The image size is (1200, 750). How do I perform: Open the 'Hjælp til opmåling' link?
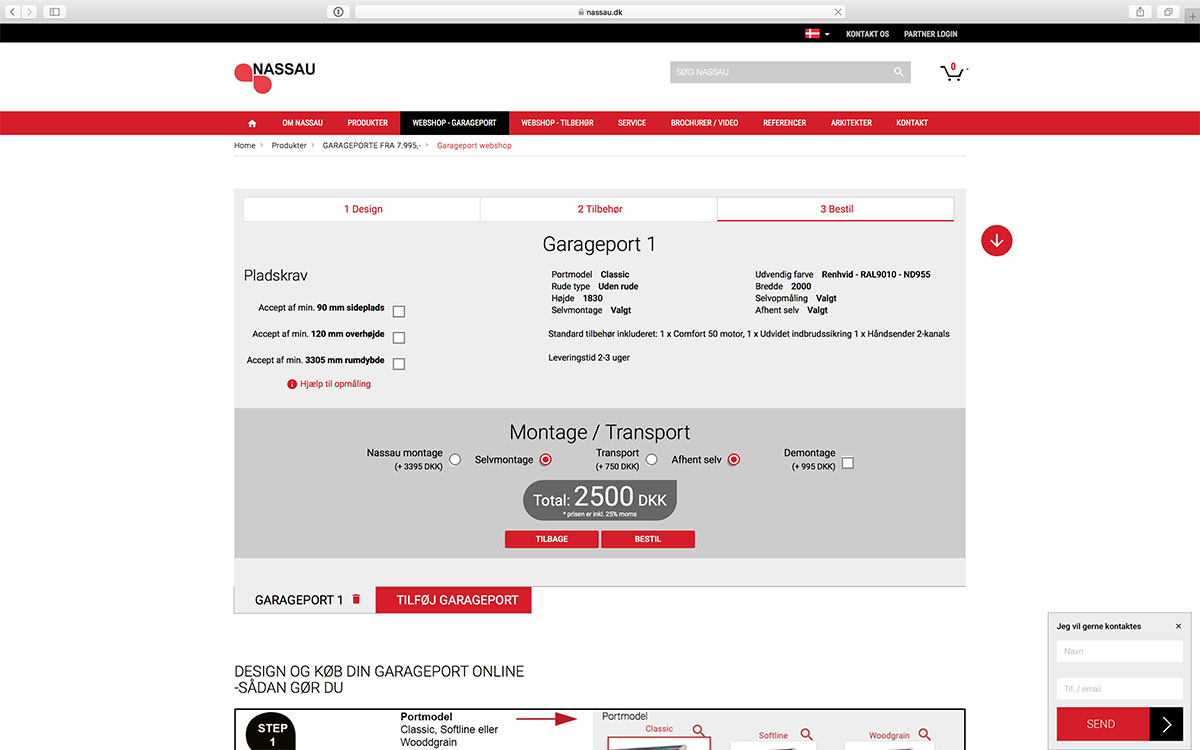pos(329,384)
